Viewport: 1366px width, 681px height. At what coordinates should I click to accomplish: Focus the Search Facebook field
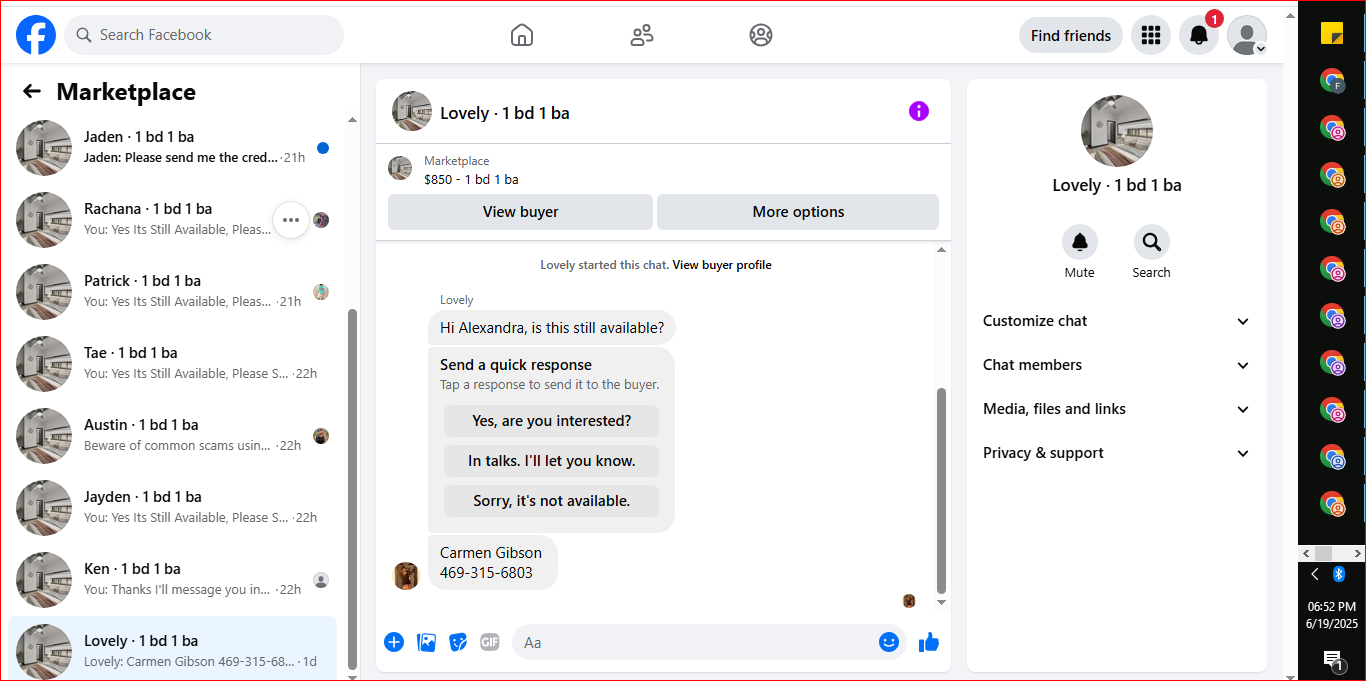pos(204,35)
